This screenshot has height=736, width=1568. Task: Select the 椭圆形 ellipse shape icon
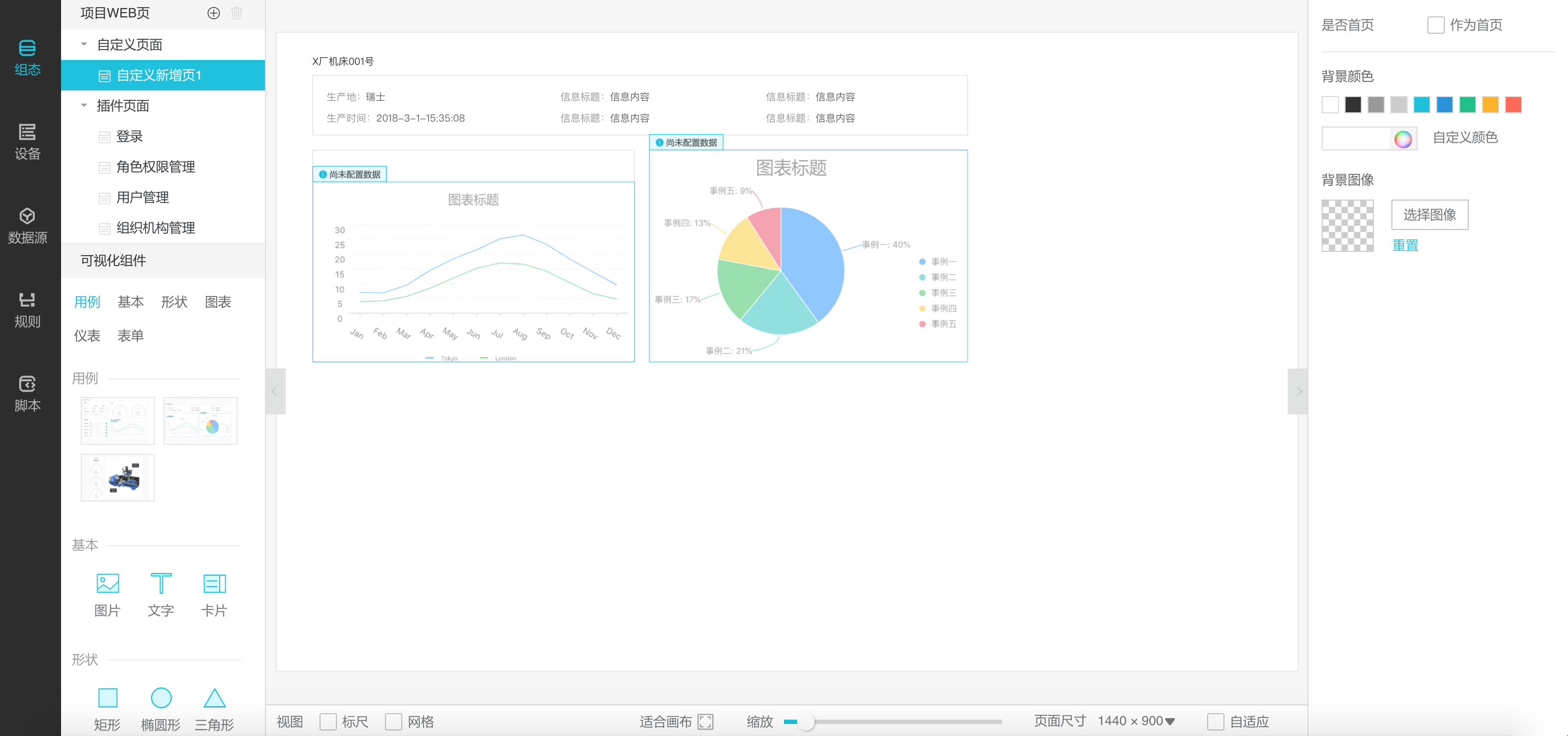click(x=161, y=698)
